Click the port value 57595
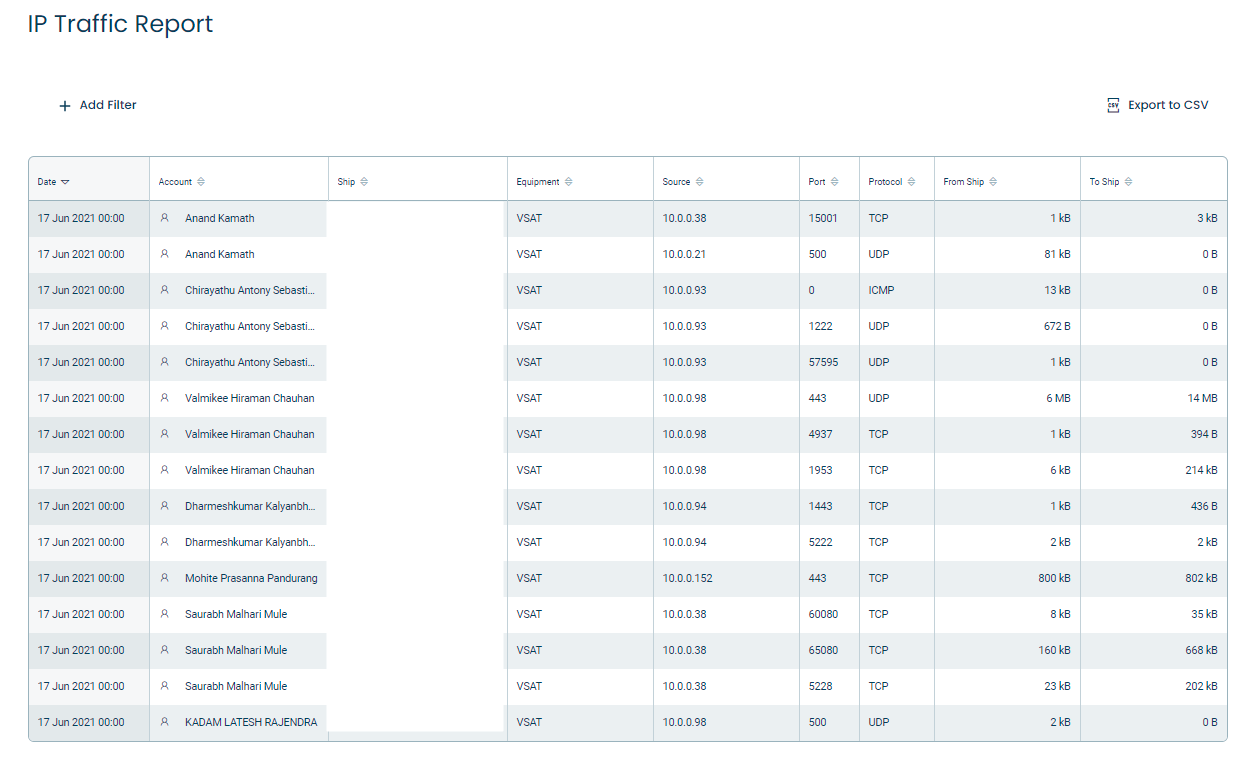Screen dimensions: 1249x758 coord(823,362)
